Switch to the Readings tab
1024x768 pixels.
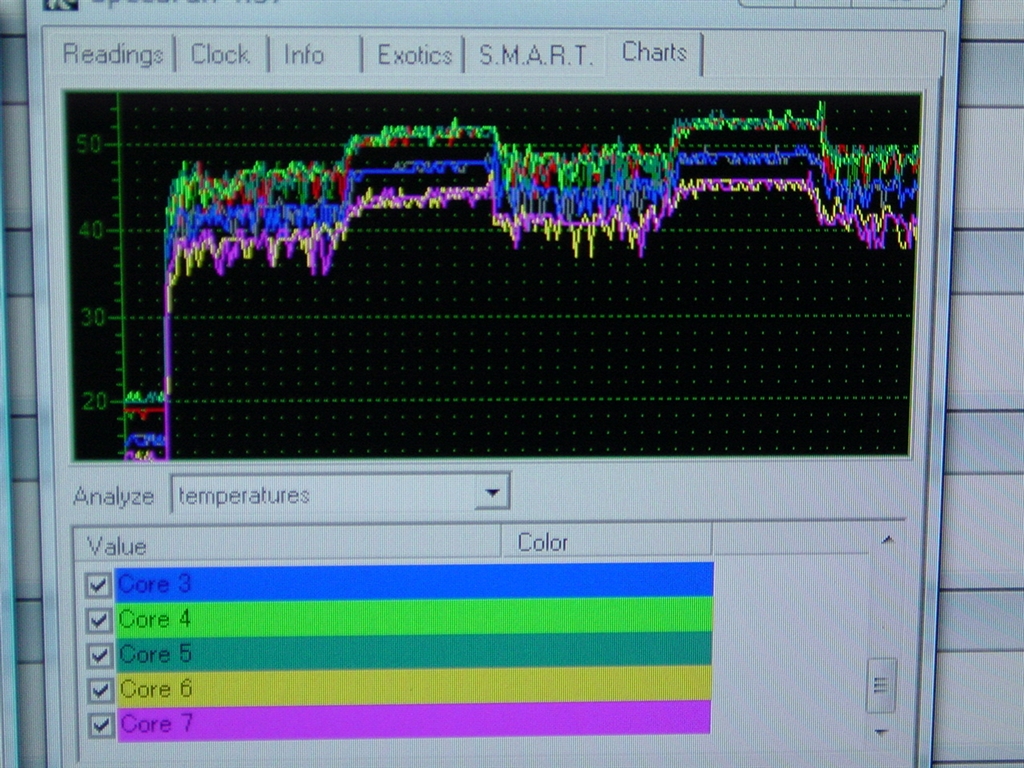tap(112, 54)
